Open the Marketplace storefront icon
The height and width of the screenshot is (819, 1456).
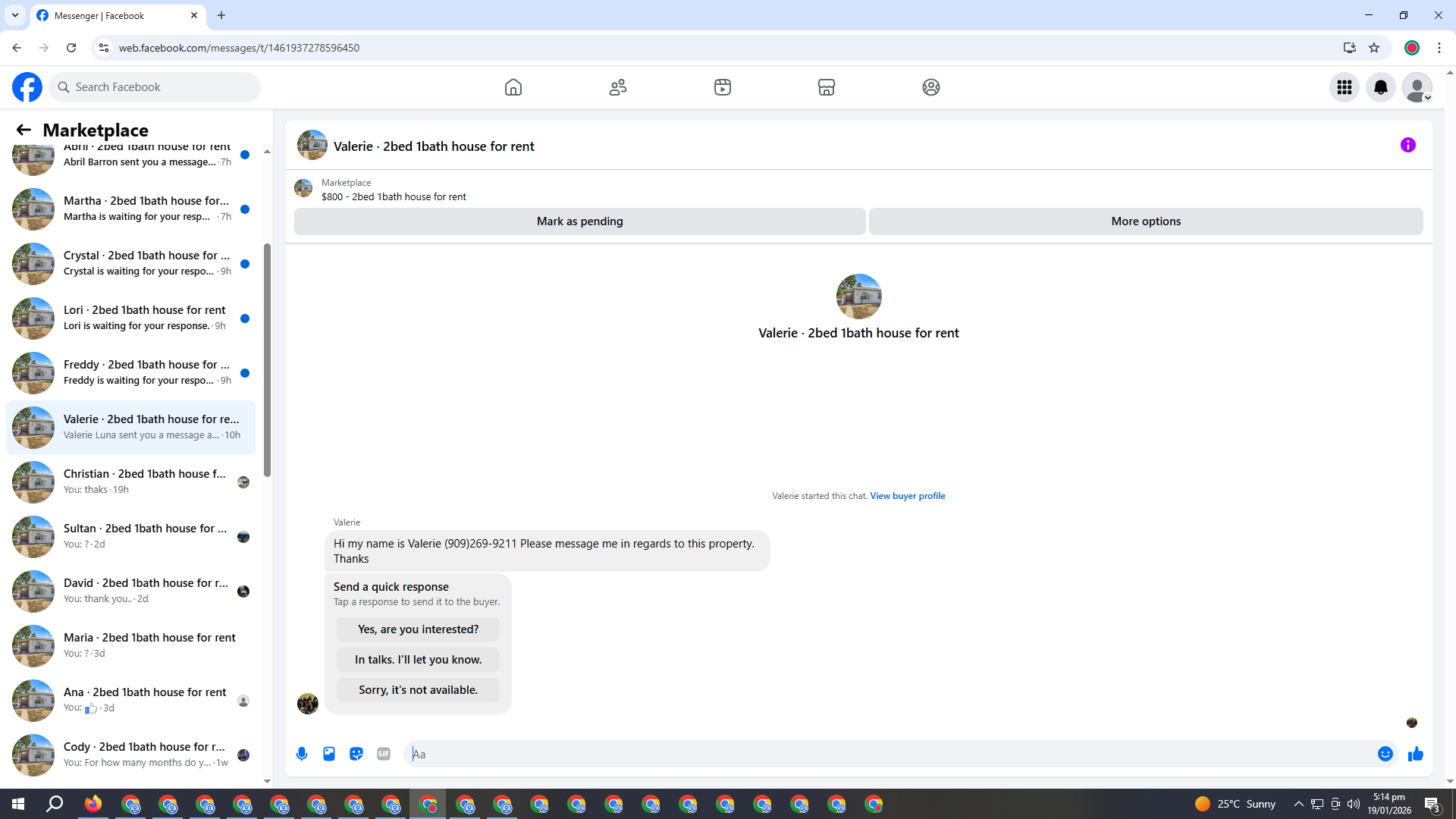coord(827,87)
